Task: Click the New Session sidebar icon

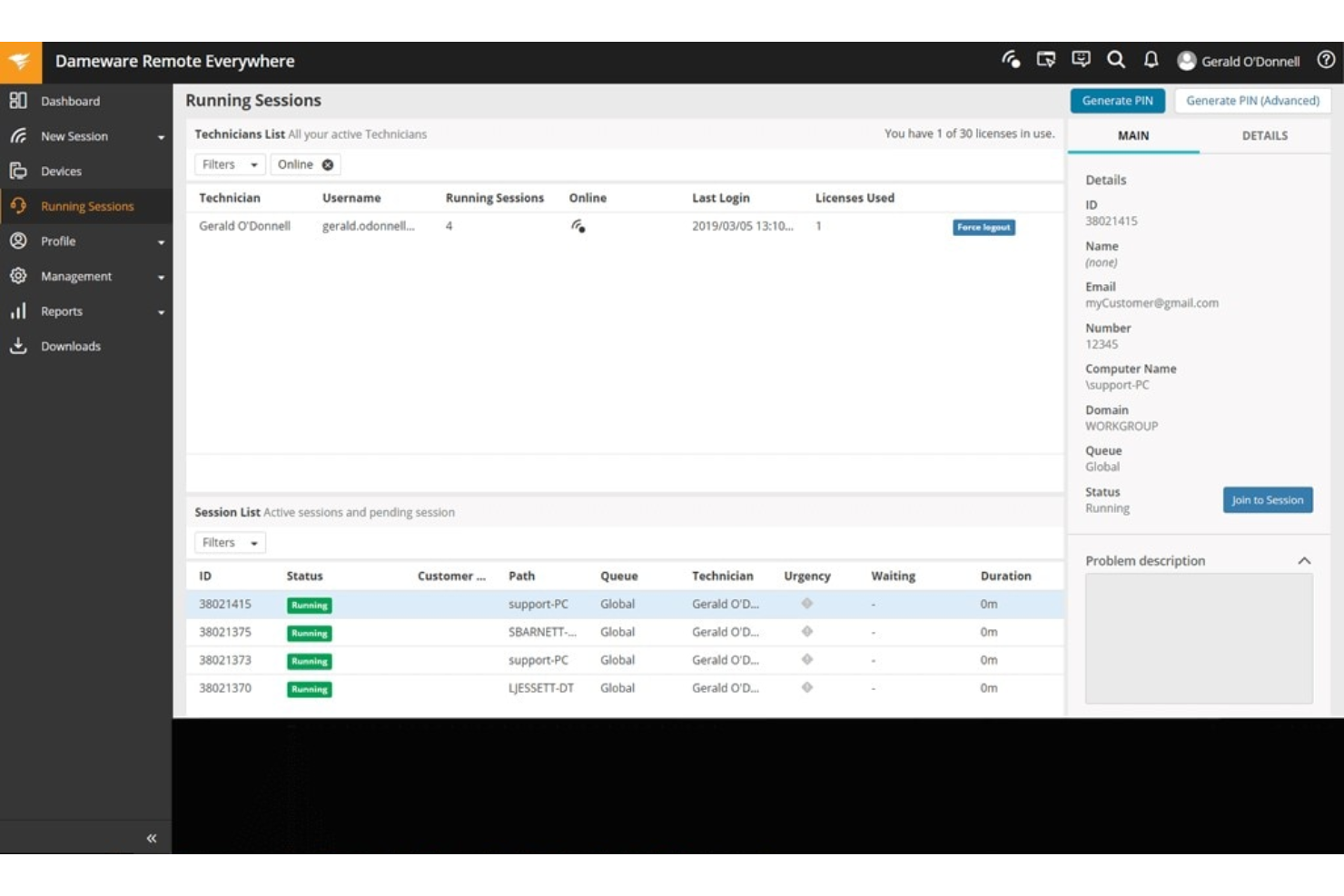Action: tap(18, 136)
